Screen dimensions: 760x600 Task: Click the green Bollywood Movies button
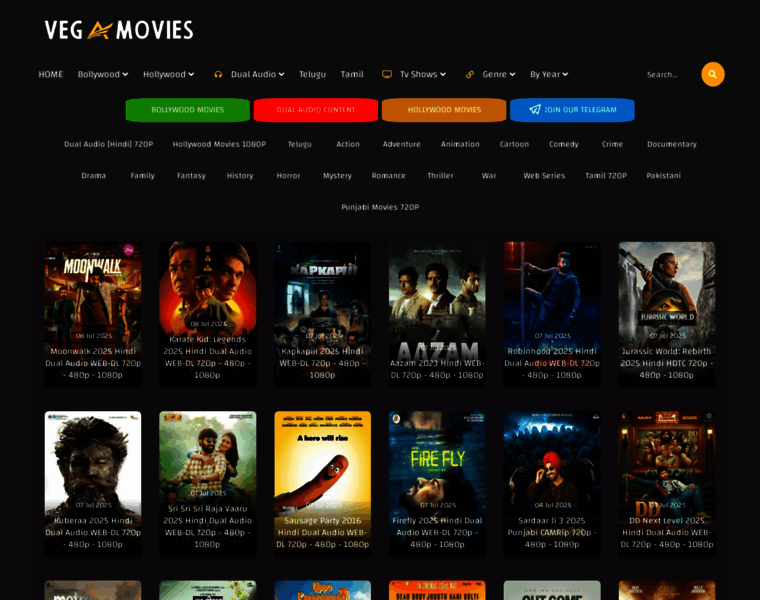188,110
